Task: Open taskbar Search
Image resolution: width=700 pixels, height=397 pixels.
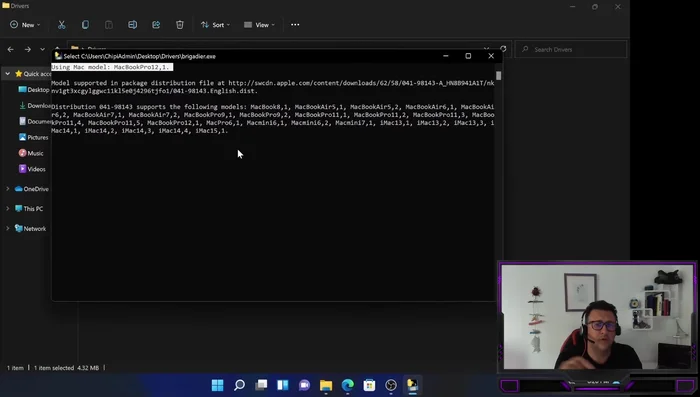Action: 239,385
